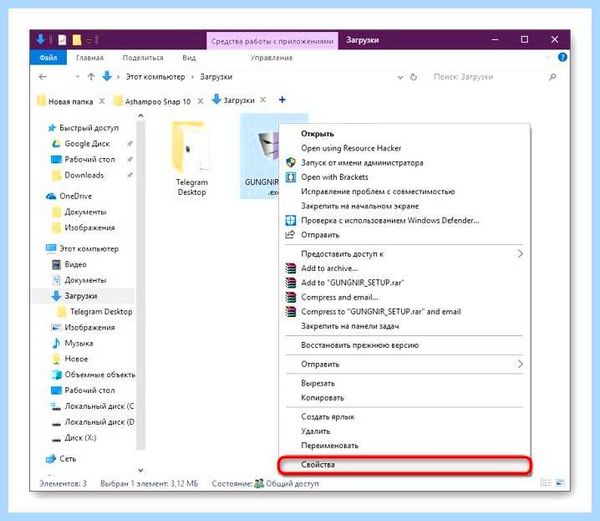Click Этот компьютер in address breadcrumb
The height and width of the screenshot is (521, 600).
[155, 77]
